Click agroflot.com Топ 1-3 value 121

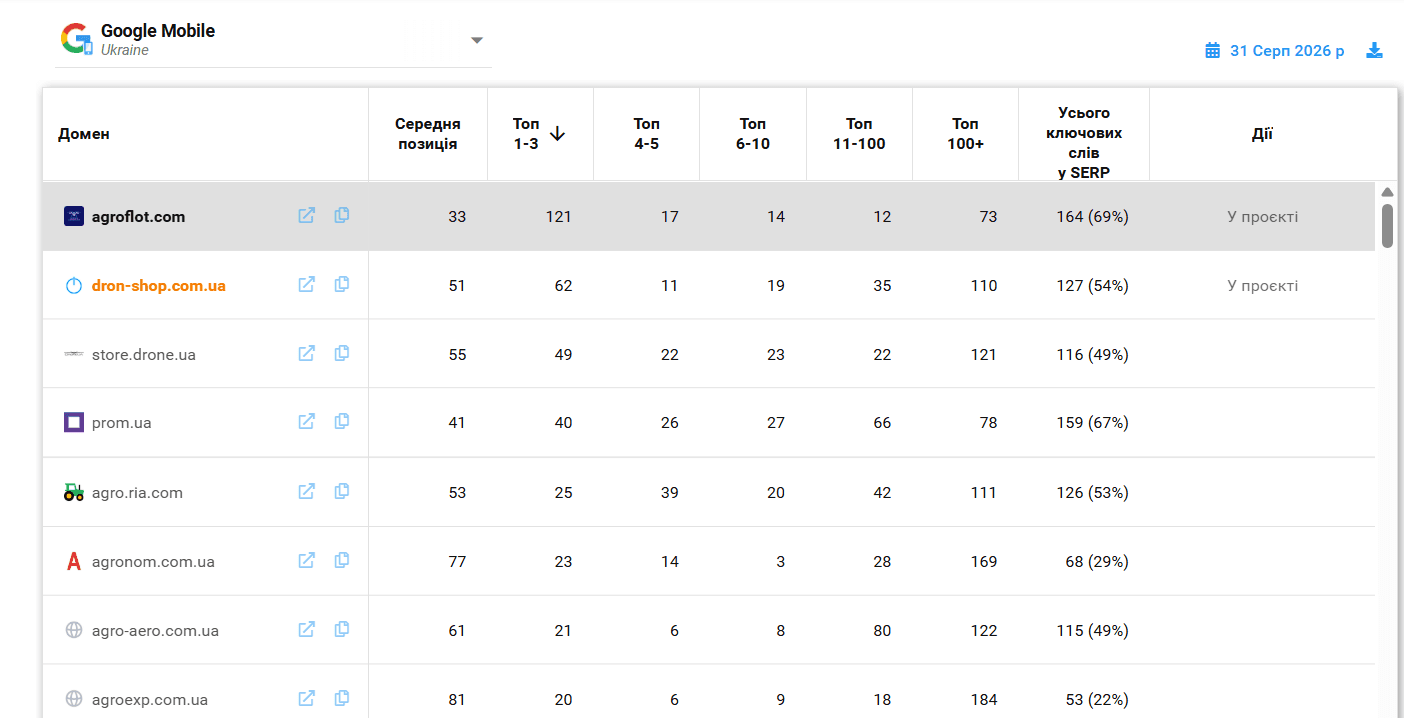click(559, 216)
